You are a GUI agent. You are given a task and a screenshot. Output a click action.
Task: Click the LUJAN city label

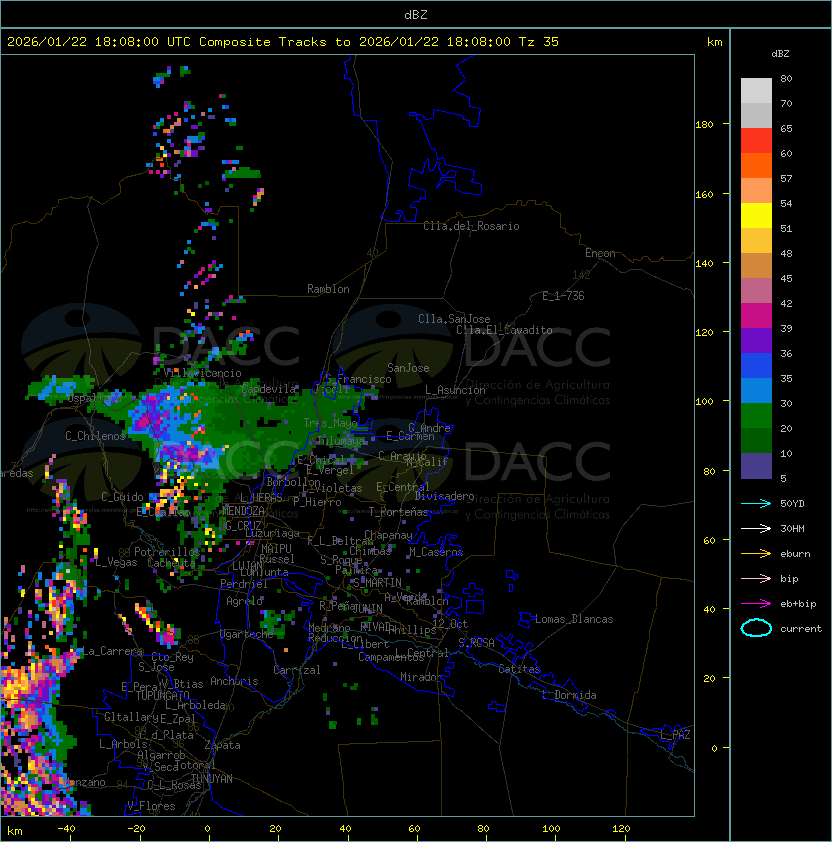click(248, 566)
